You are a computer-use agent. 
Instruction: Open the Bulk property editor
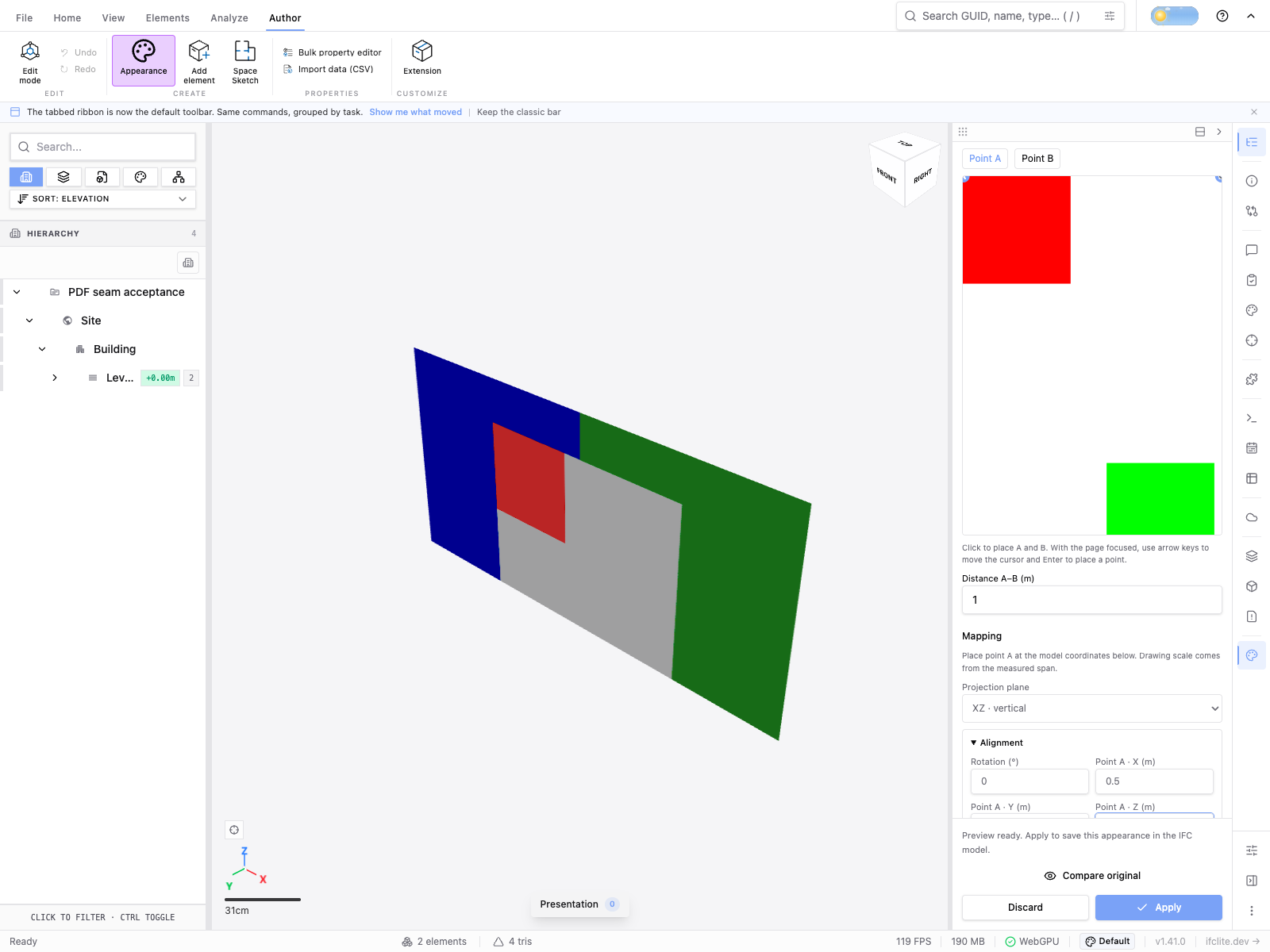tap(333, 52)
